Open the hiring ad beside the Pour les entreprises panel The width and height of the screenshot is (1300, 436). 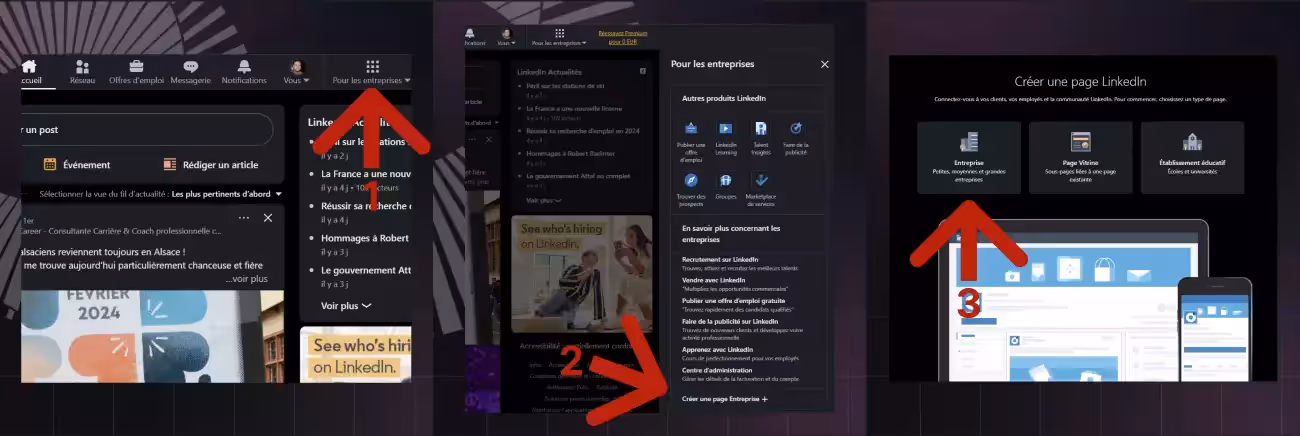(x=581, y=275)
